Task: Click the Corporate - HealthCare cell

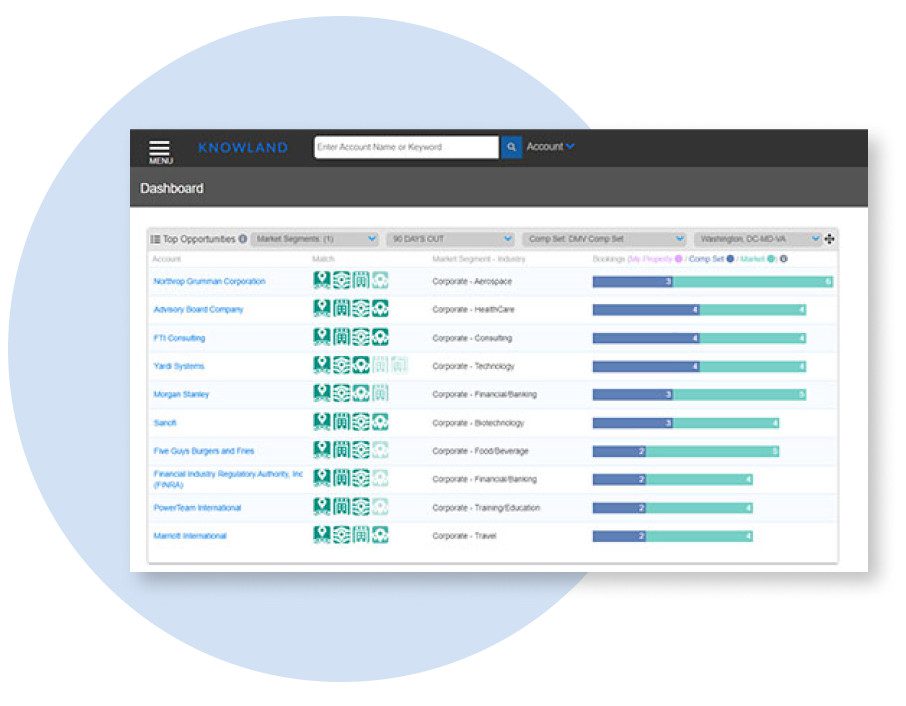Action: pos(473,310)
